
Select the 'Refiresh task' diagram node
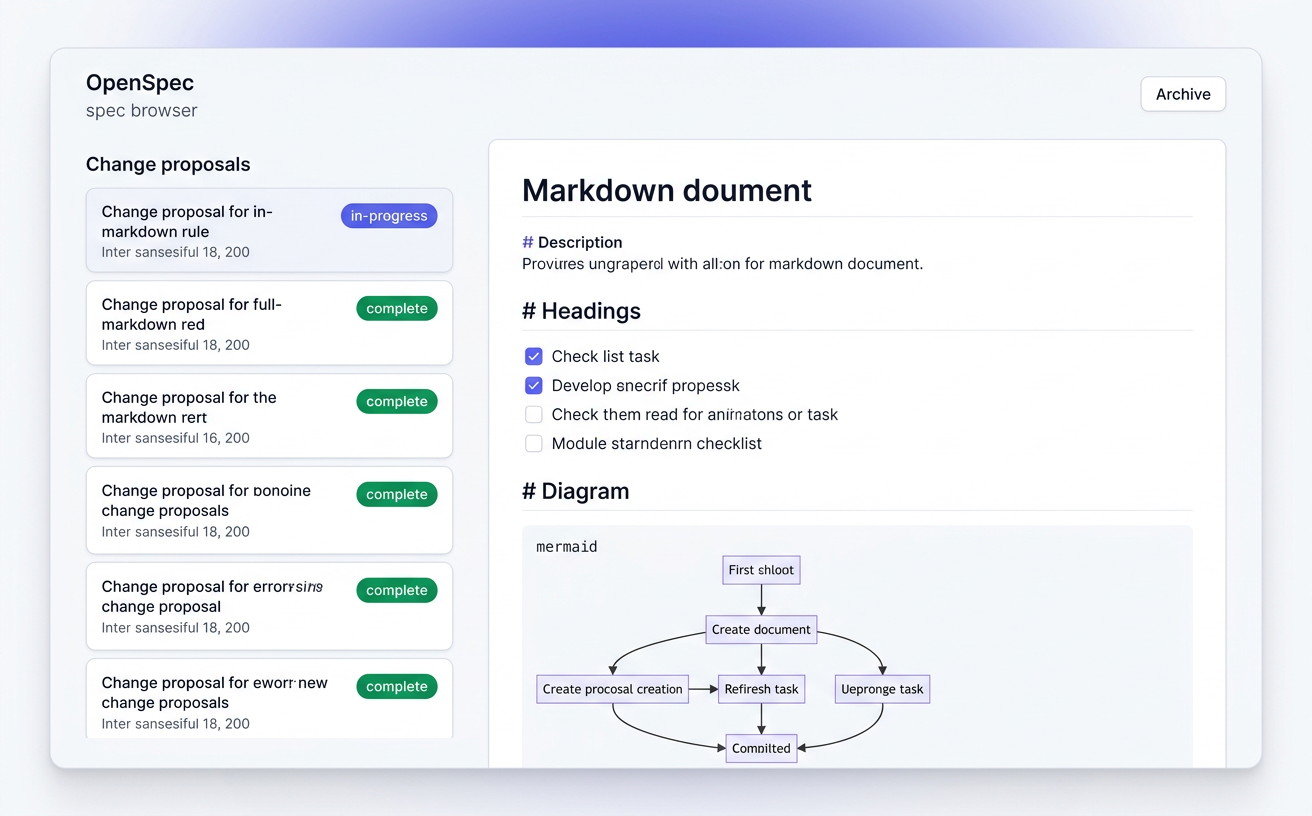click(x=761, y=689)
